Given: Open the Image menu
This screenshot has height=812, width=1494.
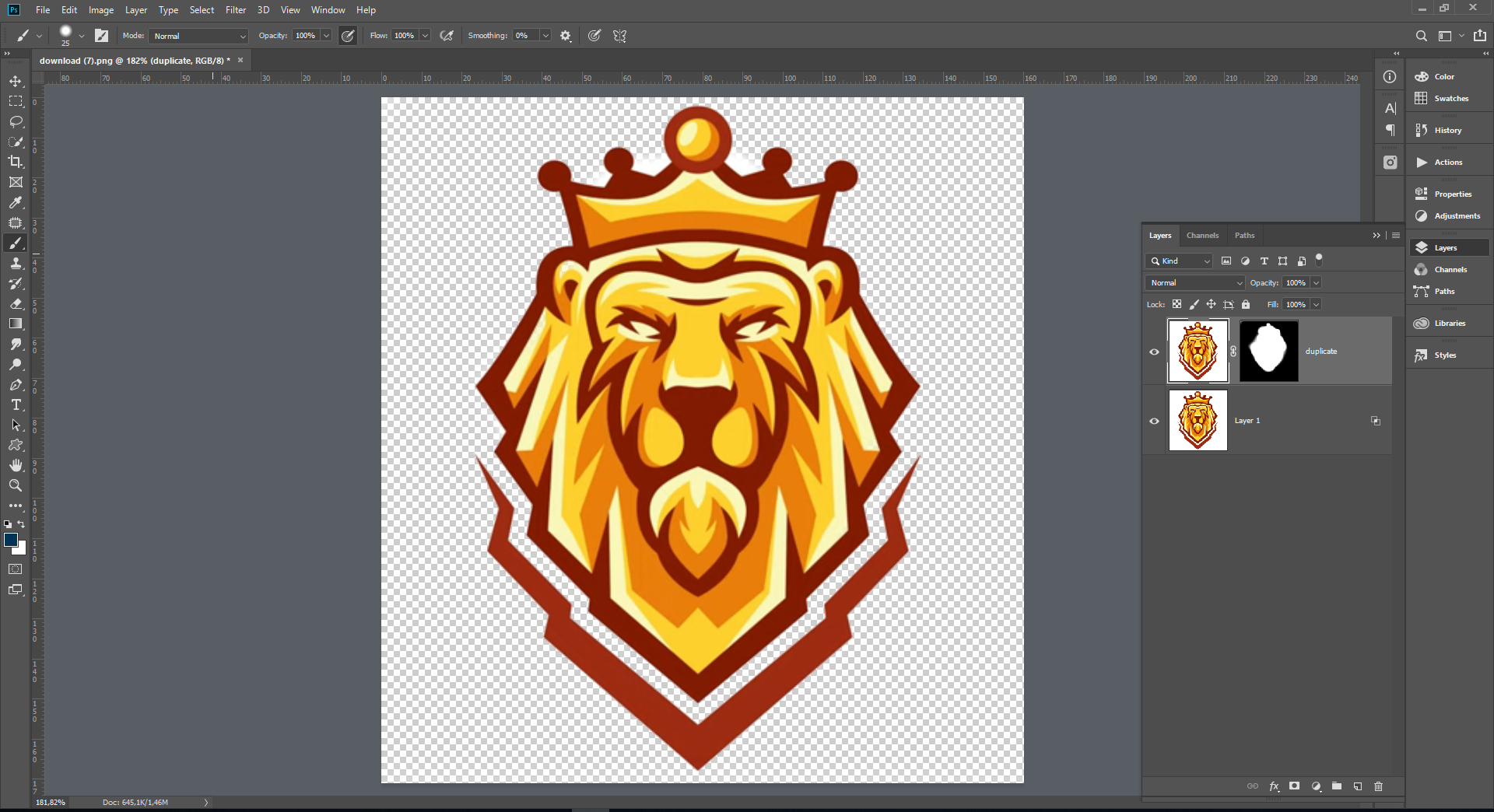Looking at the screenshot, I should tap(101, 10).
